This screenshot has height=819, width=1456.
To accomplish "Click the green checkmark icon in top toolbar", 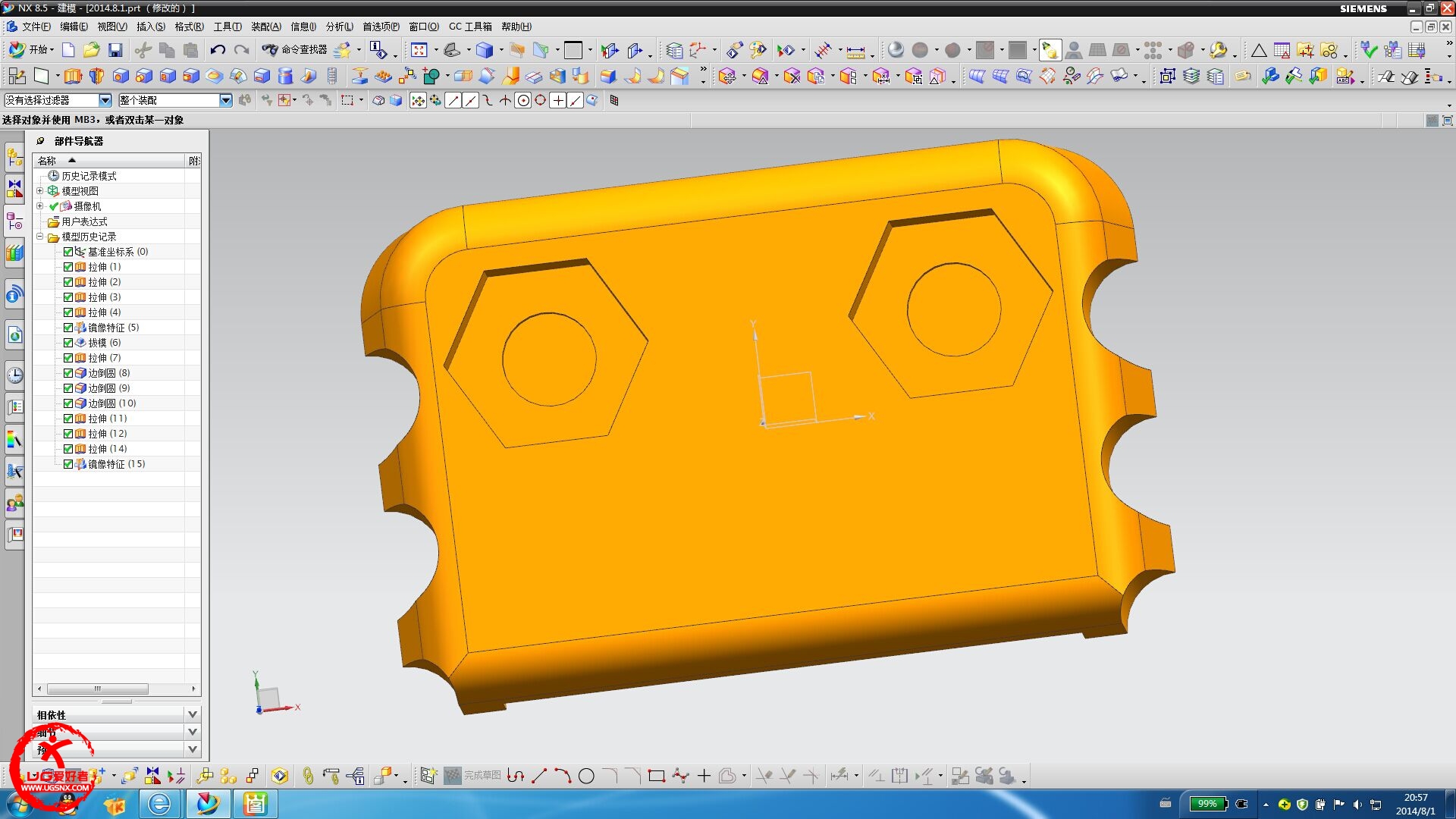I will click(x=1368, y=50).
